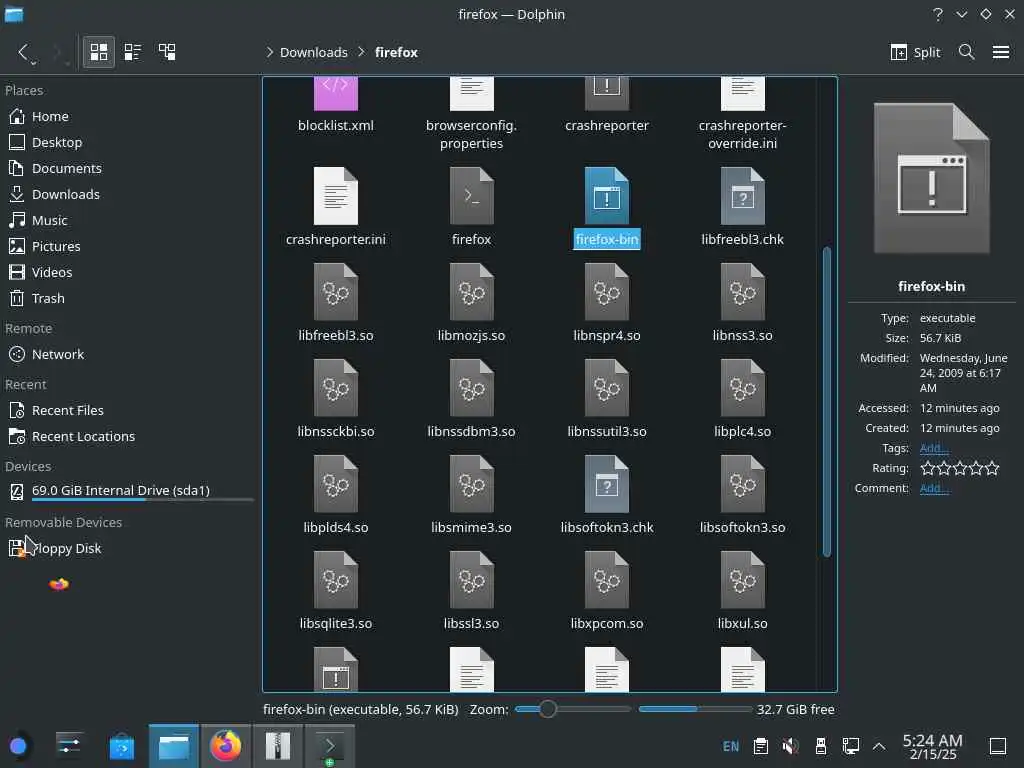This screenshot has height=768, width=1024.
Task: Open Music in Places panel
Action: (x=129, y=221)
